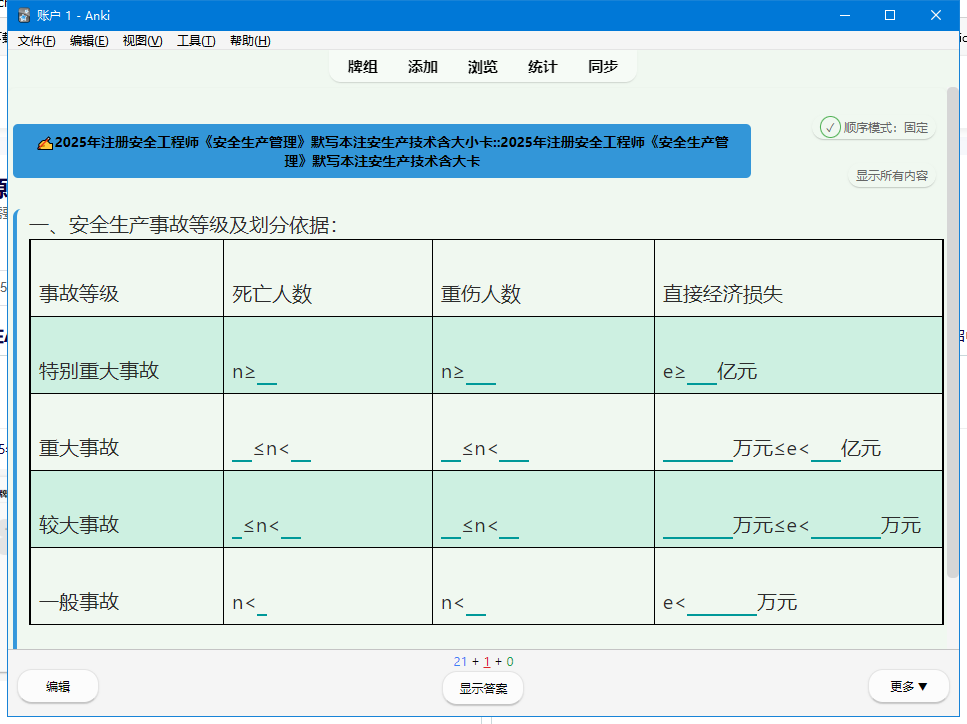967x724 pixels.
Task: Open the 帮助(H) menu
Action: click(250, 41)
